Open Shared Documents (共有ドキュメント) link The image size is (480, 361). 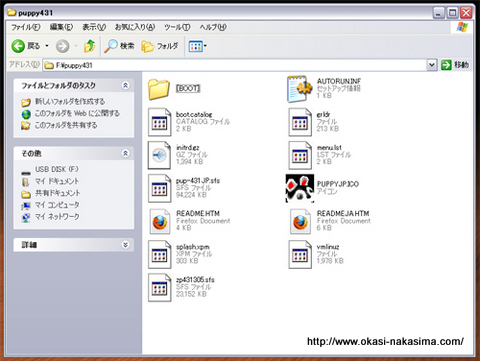(58, 193)
